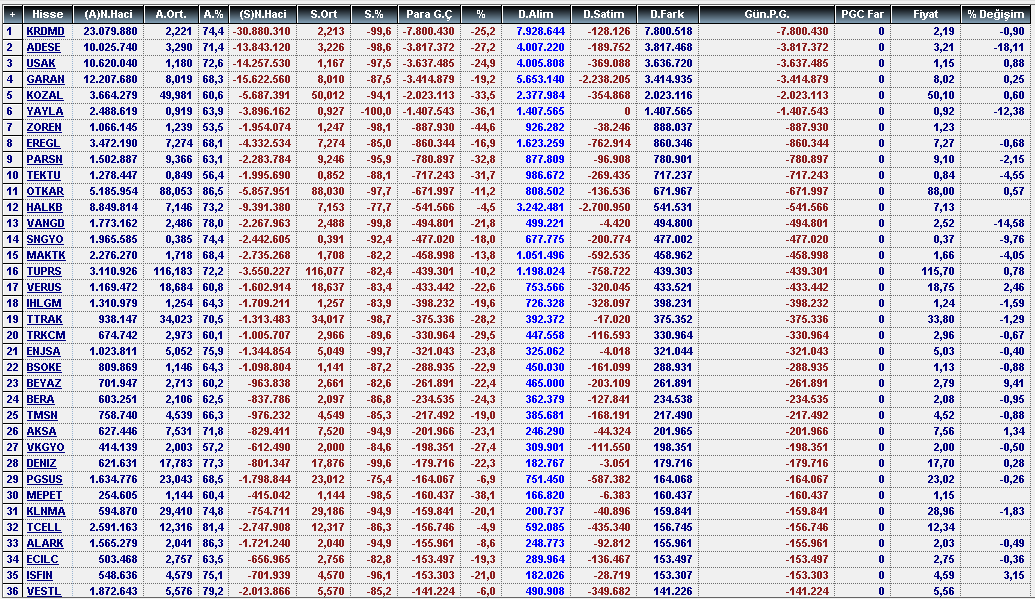The height and width of the screenshot is (599, 1035).
Task: Click the VANGD change value -14,58
Action: pyautogui.click(x=1010, y=223)
